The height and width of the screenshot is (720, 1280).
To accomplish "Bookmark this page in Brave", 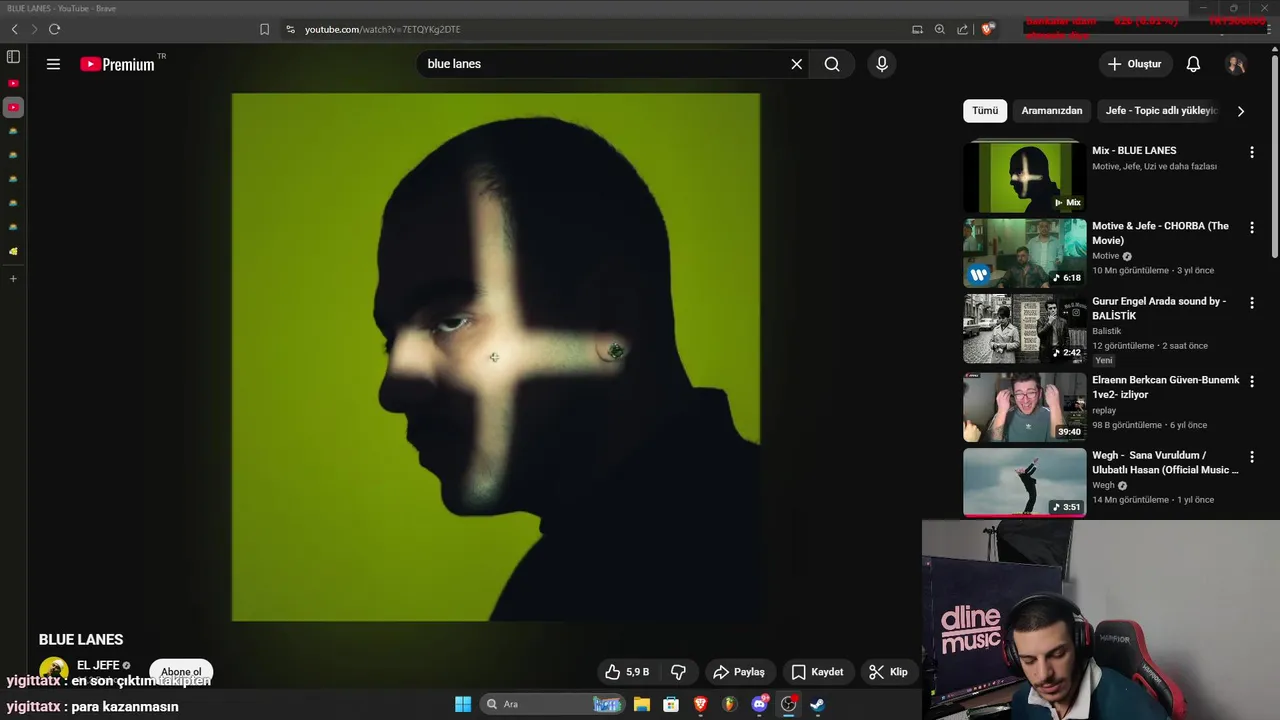I will (x=264, y=29).
